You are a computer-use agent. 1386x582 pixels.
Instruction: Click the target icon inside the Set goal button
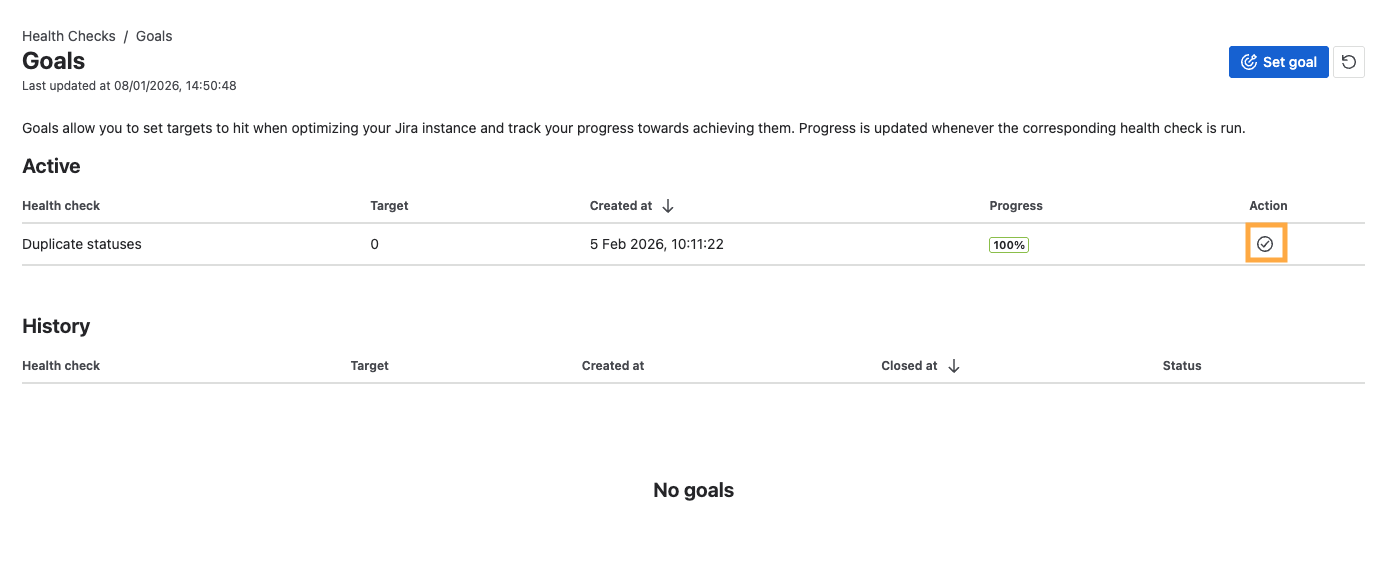click(1248, 61)
